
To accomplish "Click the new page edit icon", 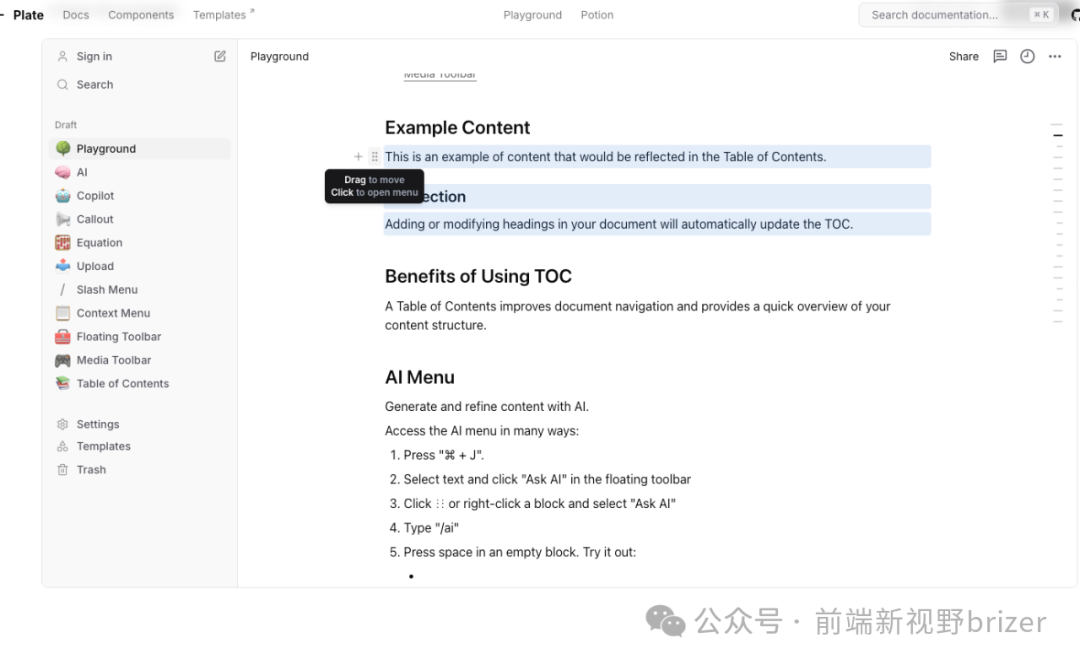I will point(220,57).
